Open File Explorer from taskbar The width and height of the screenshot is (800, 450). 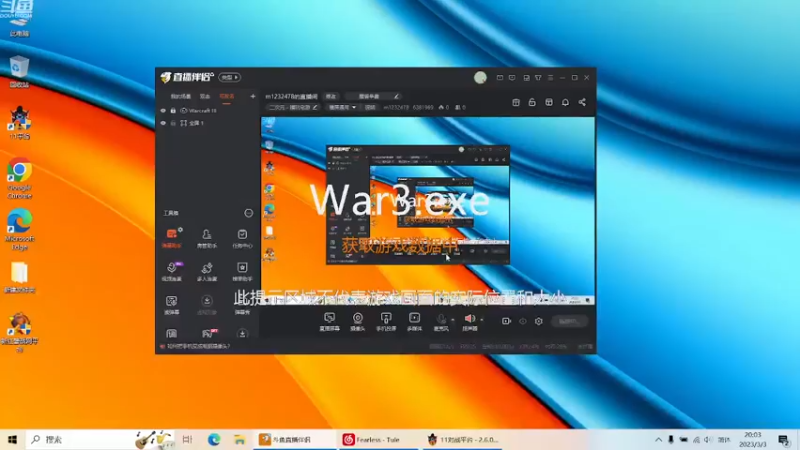(239, 439)
